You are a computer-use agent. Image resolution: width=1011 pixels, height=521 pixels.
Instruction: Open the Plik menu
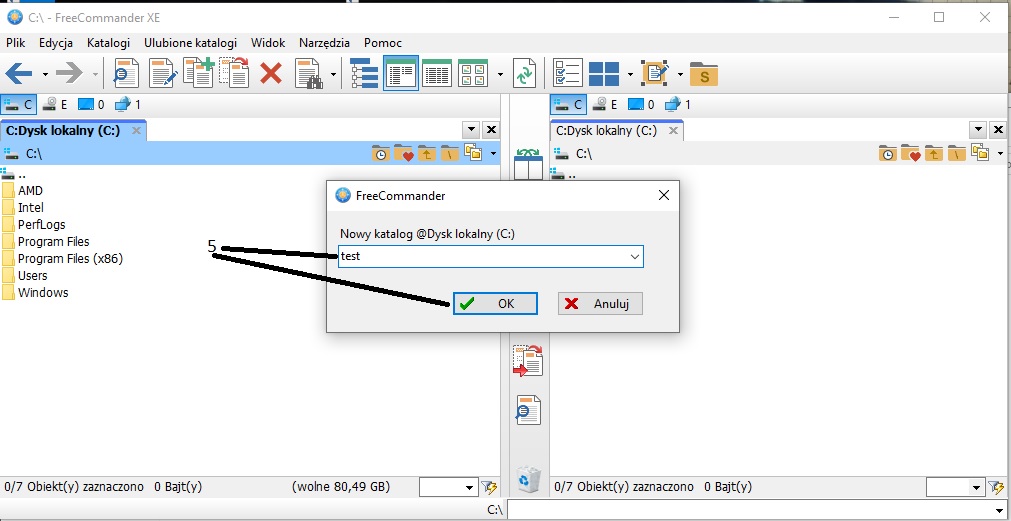click(x=15, y=43)
